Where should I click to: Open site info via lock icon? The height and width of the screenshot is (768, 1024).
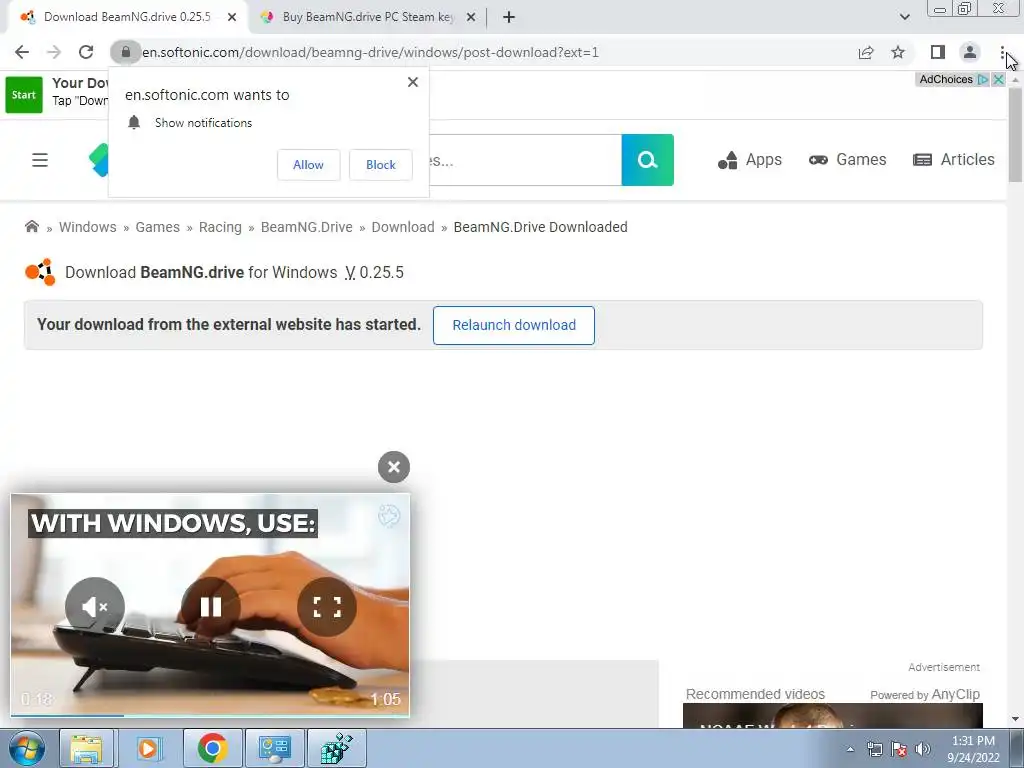(126, 52)
